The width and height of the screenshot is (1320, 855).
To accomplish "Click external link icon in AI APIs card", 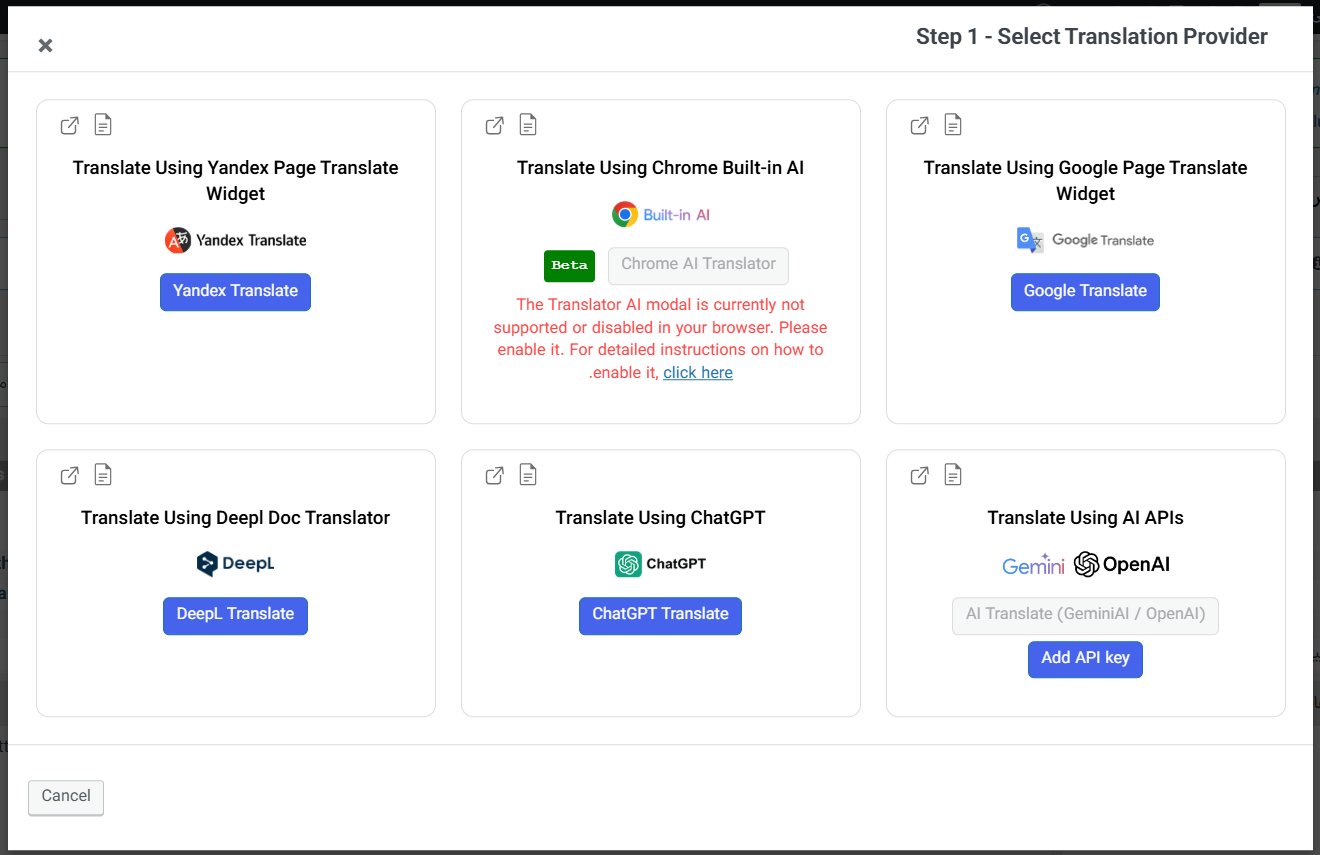I will tap(920, 475).
